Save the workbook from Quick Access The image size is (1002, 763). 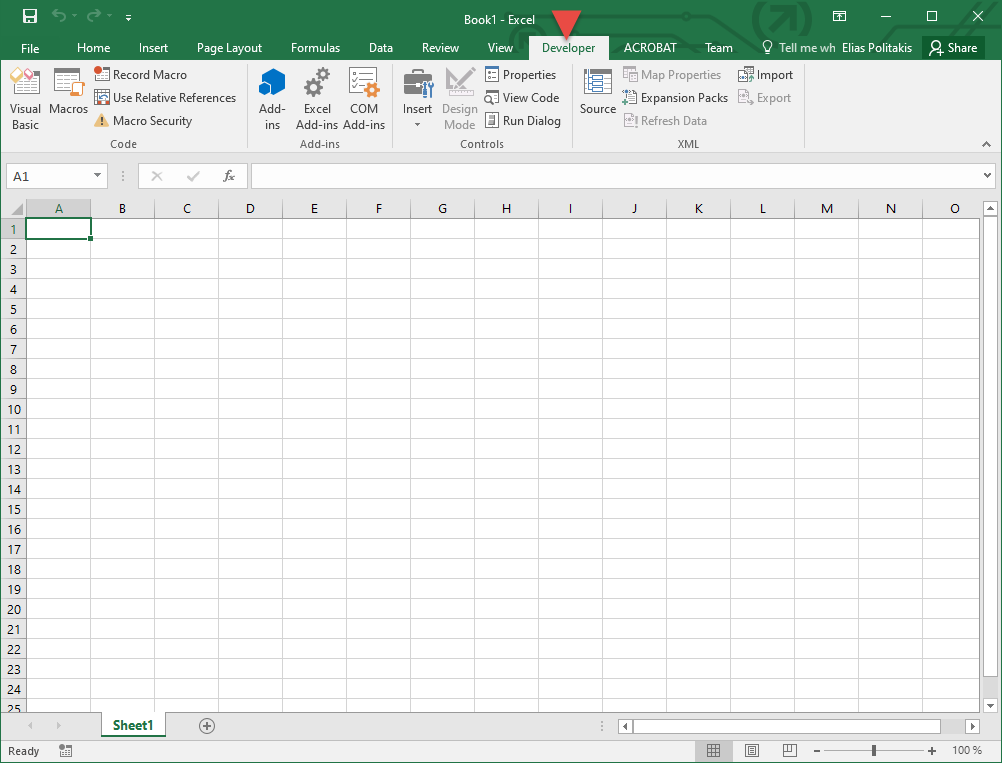29,16
